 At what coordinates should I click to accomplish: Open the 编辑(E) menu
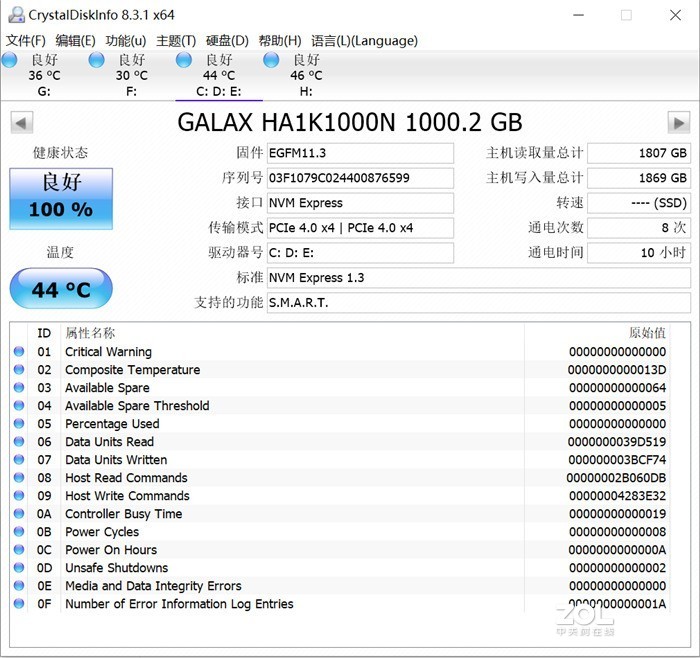(75, 41)
